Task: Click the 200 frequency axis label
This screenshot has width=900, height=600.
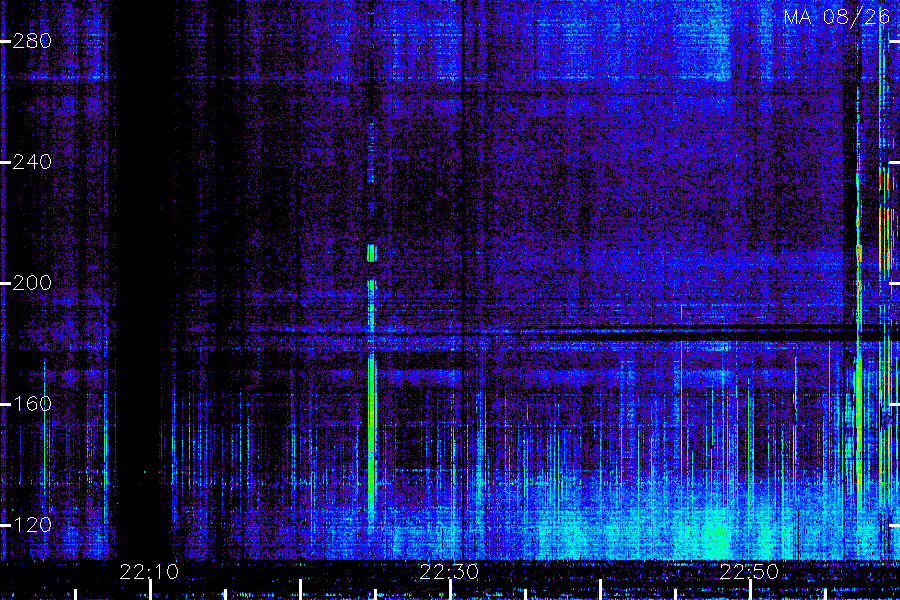Action: pyautogui.click(x=32, y=283)
